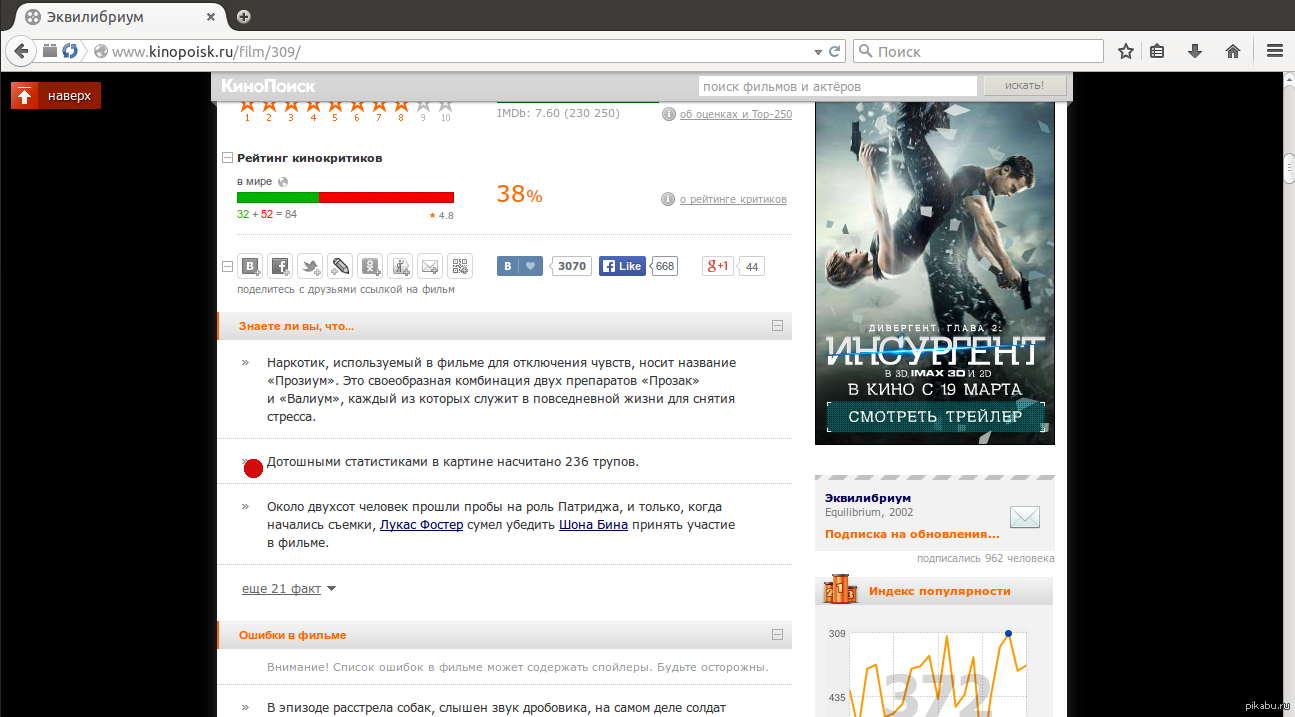Share film via VKontakte share icon

pyautogui.click(x=250, y=266)
